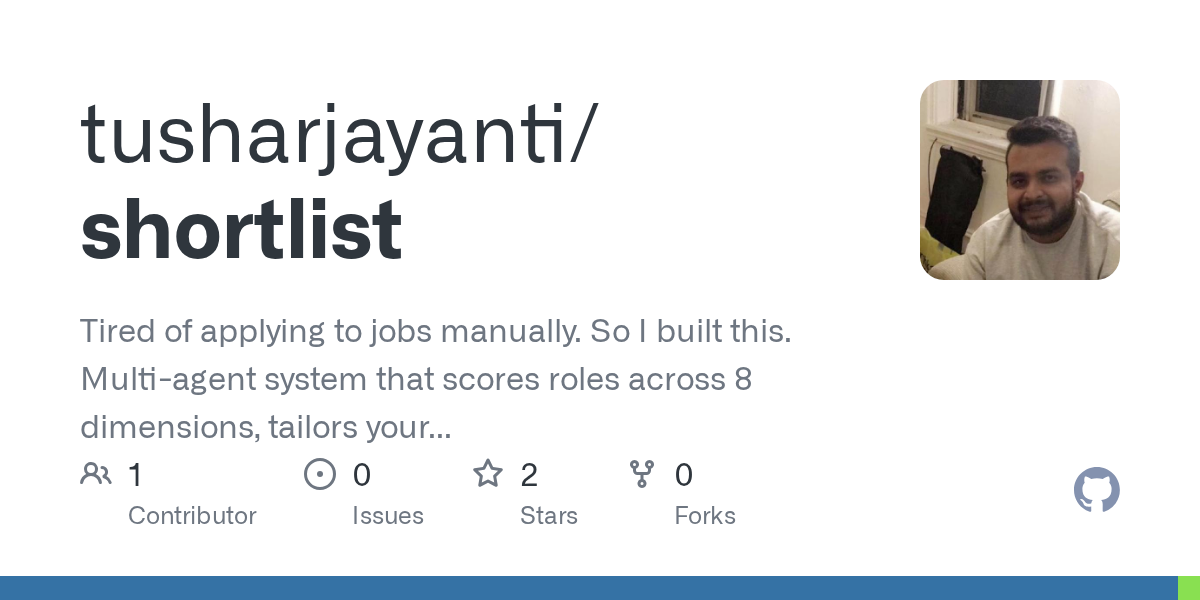
Task: Click the fork branch icon
Action: (x=642, y=474)
